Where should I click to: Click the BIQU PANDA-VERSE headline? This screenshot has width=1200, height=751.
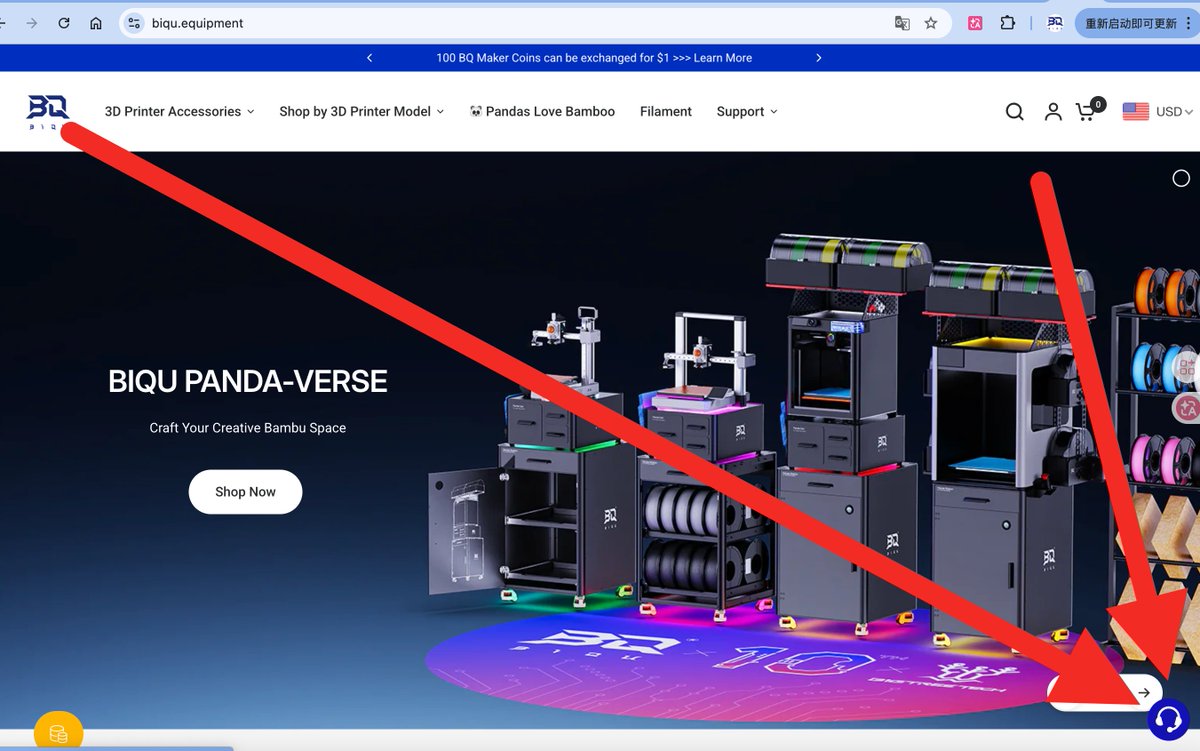point(248,381)
